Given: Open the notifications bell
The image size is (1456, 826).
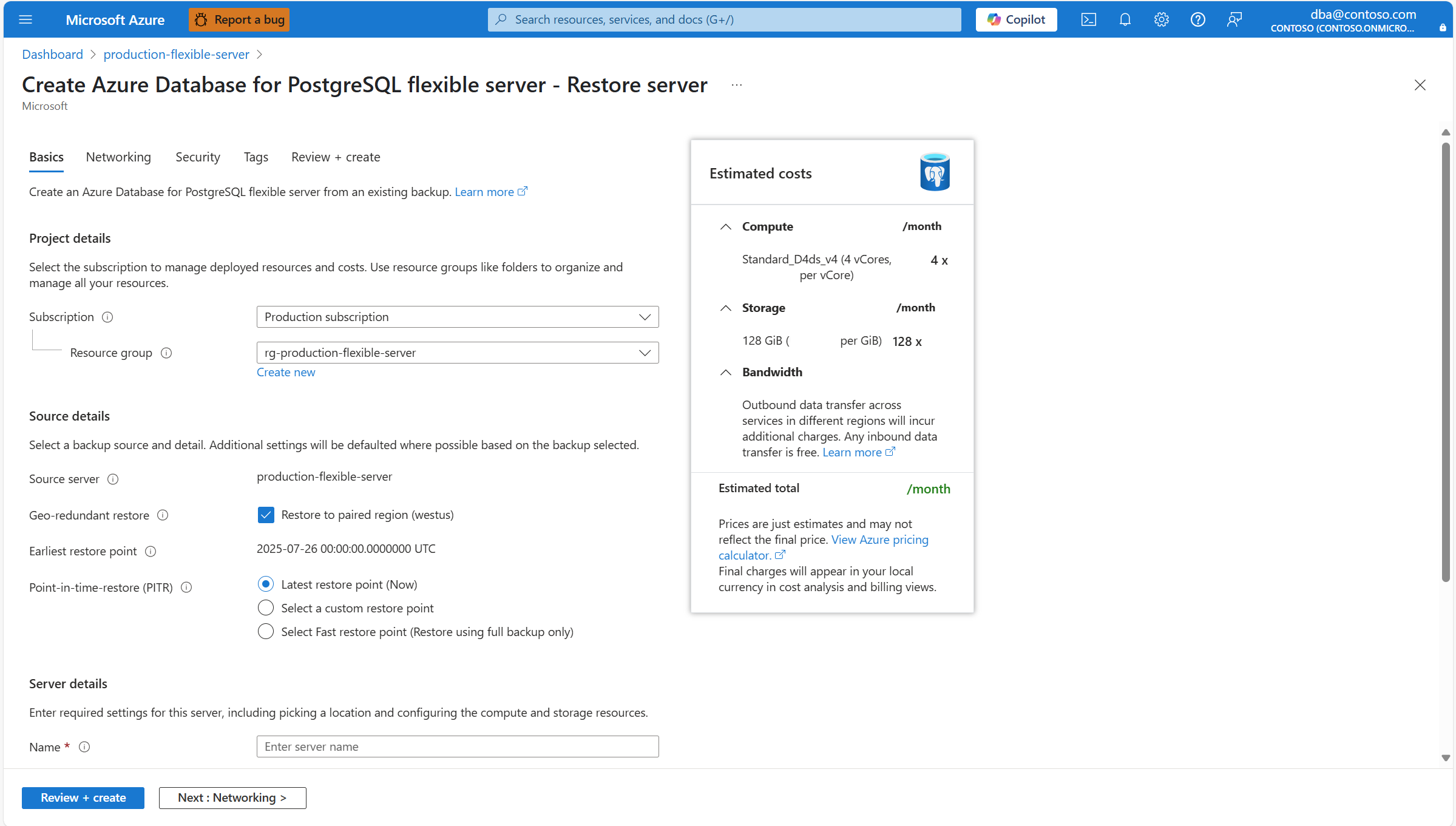Looking at the screenshot, I should [x=1125, y=19].
